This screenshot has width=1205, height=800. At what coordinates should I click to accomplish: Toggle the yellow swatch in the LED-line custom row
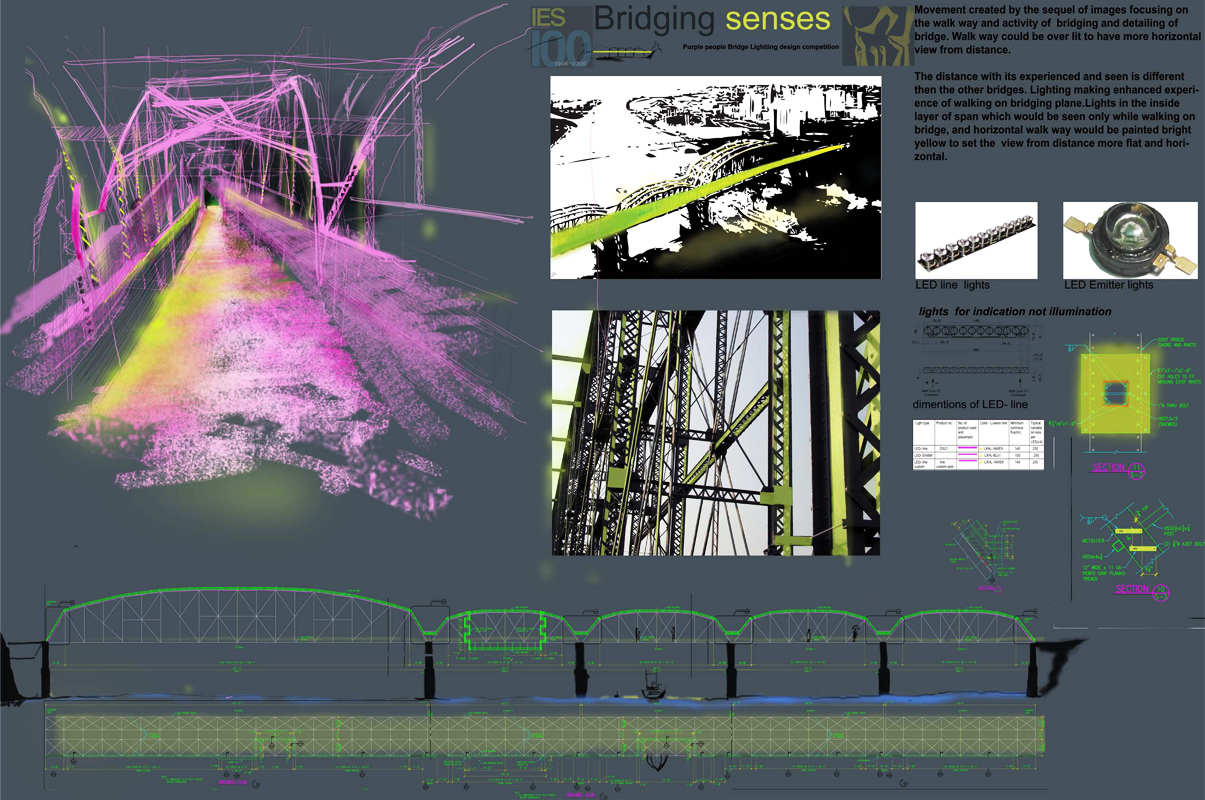click(x=981, y=462)
